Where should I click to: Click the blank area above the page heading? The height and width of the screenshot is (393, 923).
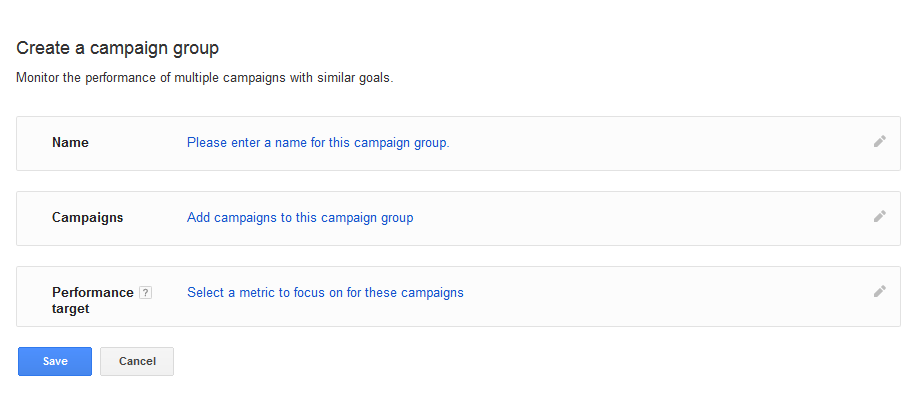coord(462,18)
